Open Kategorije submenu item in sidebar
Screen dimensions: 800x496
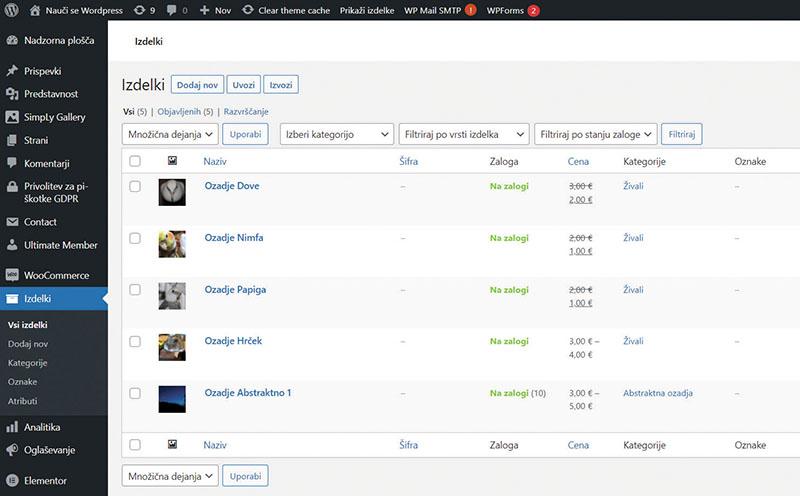click(x=27, y=362)
